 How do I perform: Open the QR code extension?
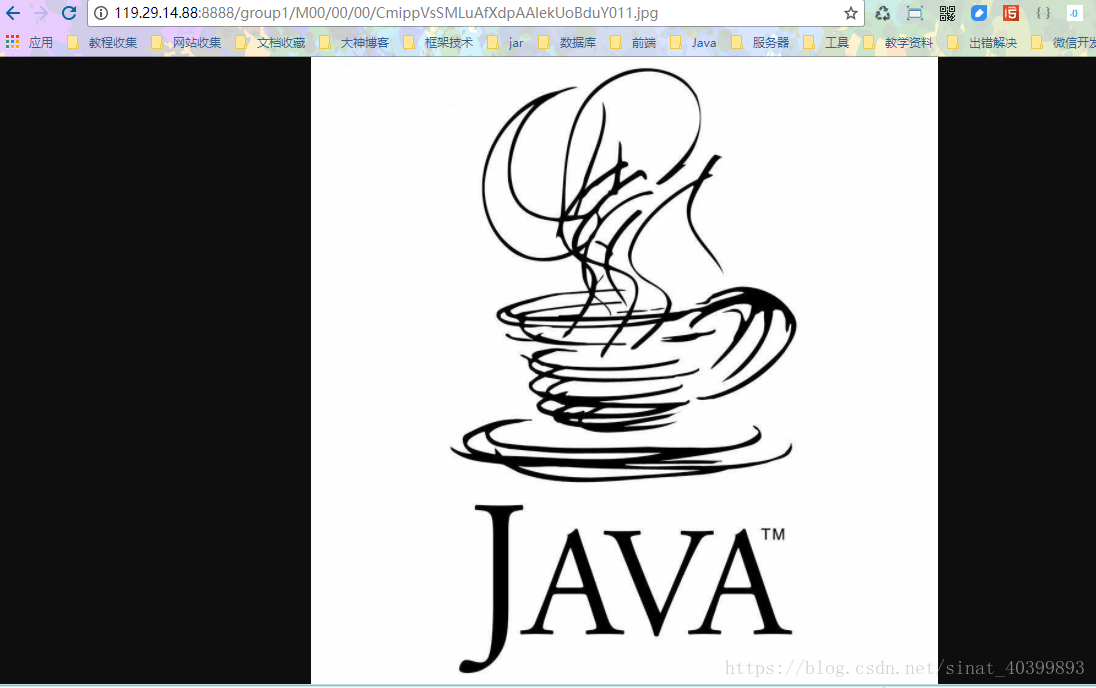coord(947,13)
